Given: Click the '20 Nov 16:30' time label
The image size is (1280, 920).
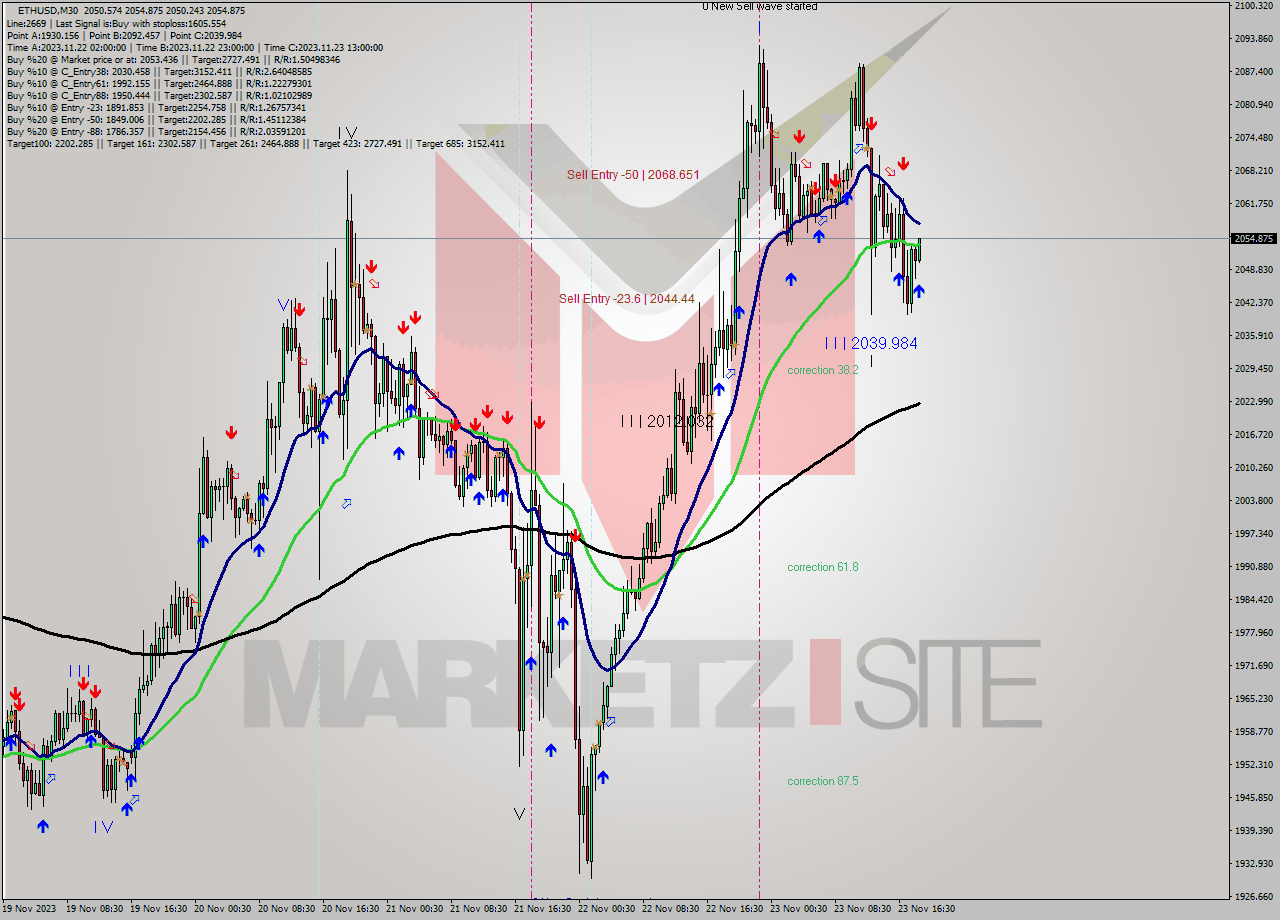Looking at the screenshot, I should click(x=350, y=909).
